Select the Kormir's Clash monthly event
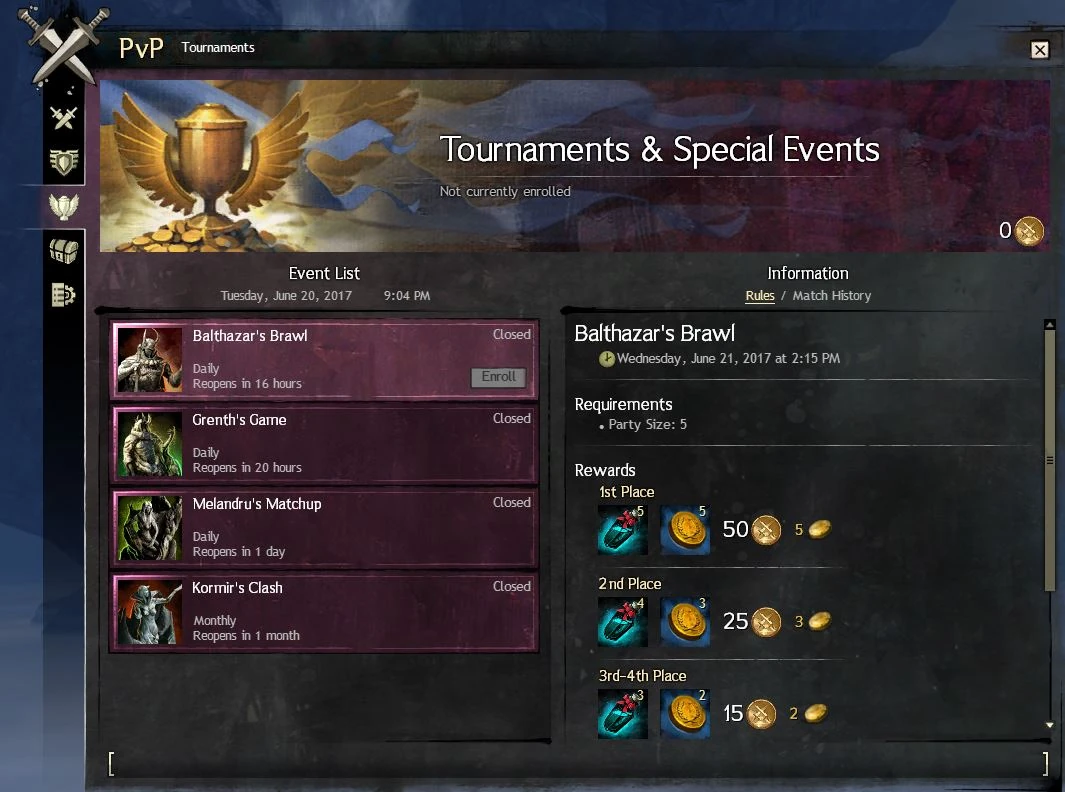 click(325, 611)
